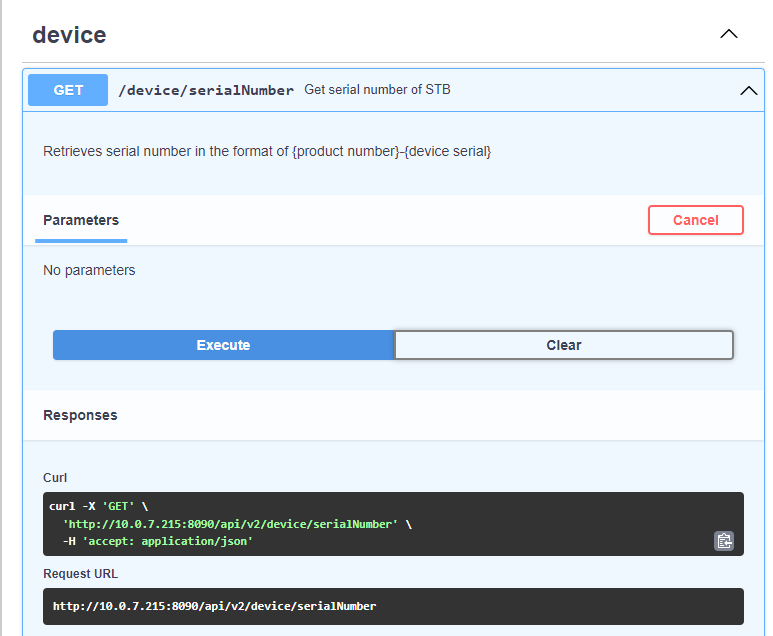
Task: Click the 'No parameters' text
Action: click(x=89, y=270)
